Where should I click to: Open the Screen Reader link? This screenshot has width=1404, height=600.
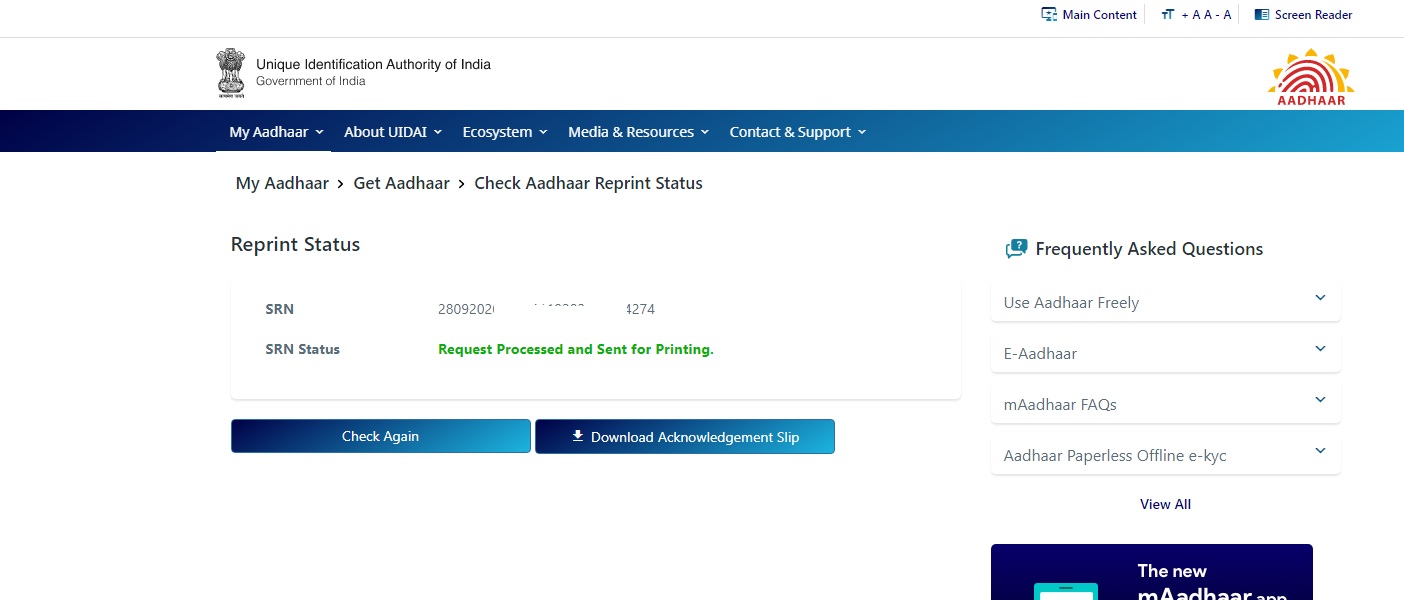[1313, 15]
